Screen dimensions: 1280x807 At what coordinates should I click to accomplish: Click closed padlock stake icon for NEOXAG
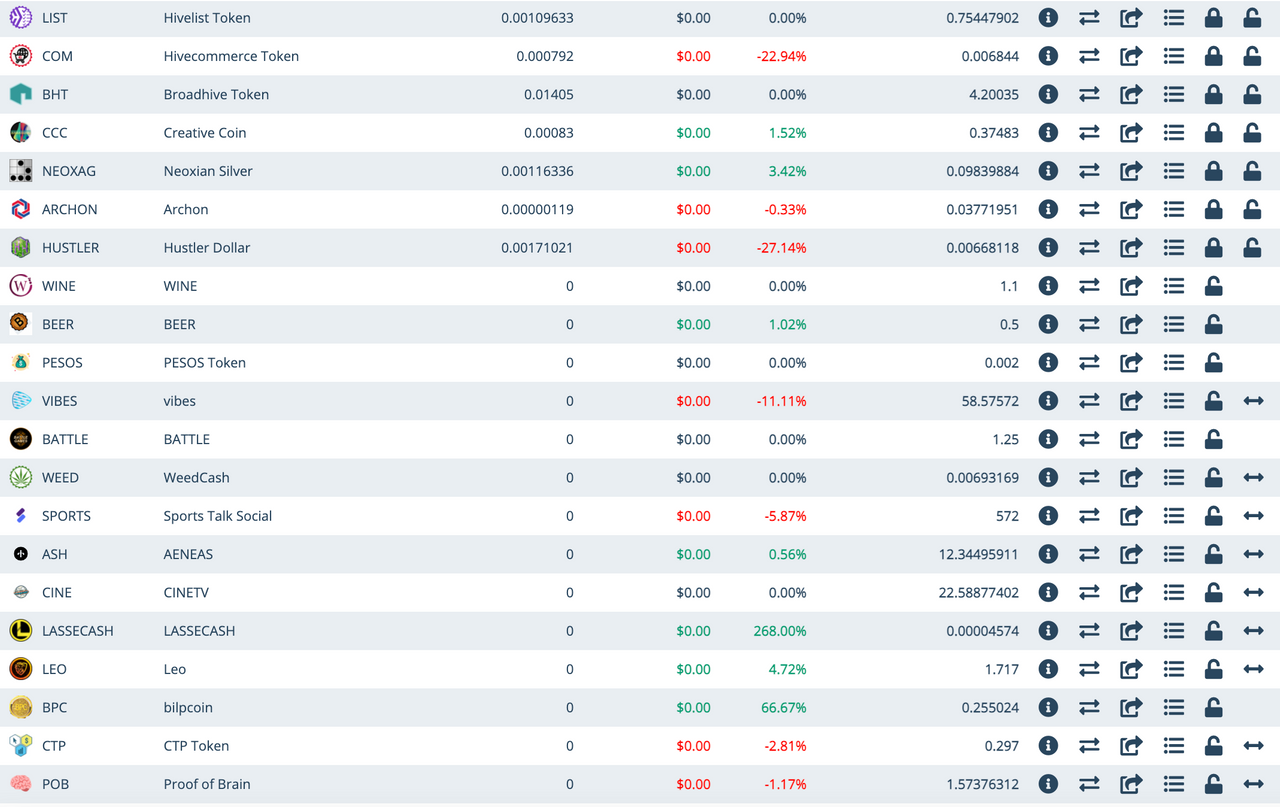pos(1213,171)
